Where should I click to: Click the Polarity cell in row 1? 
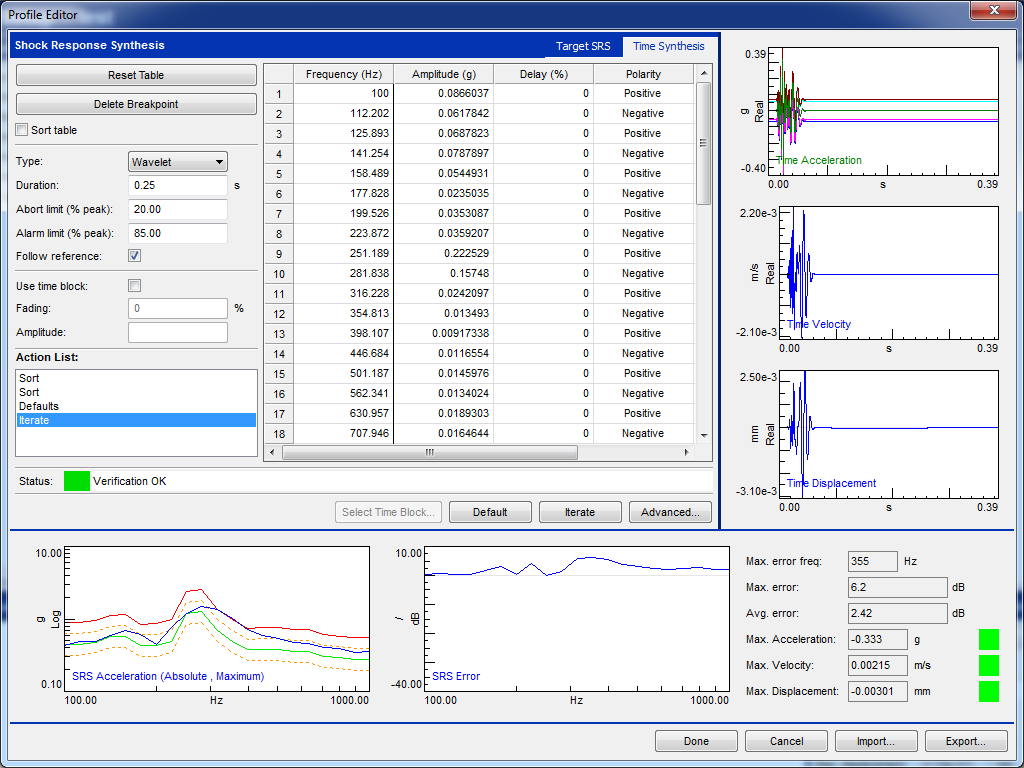point(642,93)
